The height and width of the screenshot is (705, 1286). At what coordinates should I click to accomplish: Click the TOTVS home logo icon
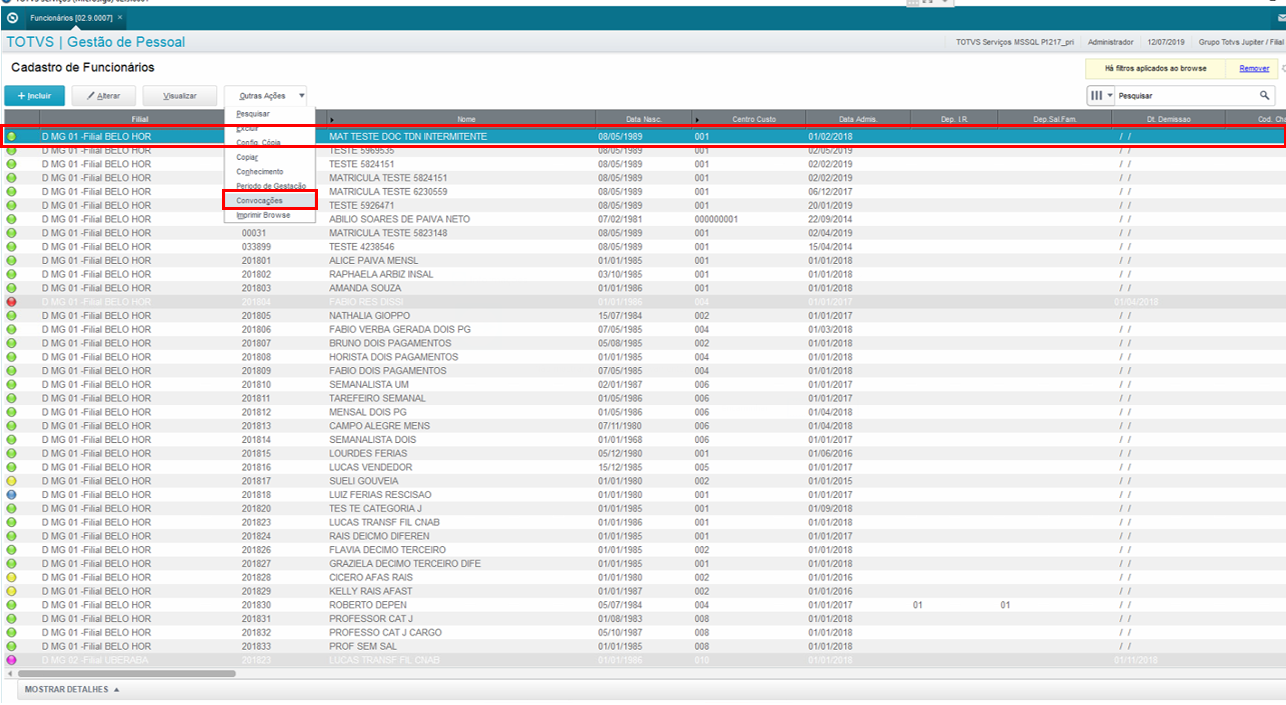(12, 18)
